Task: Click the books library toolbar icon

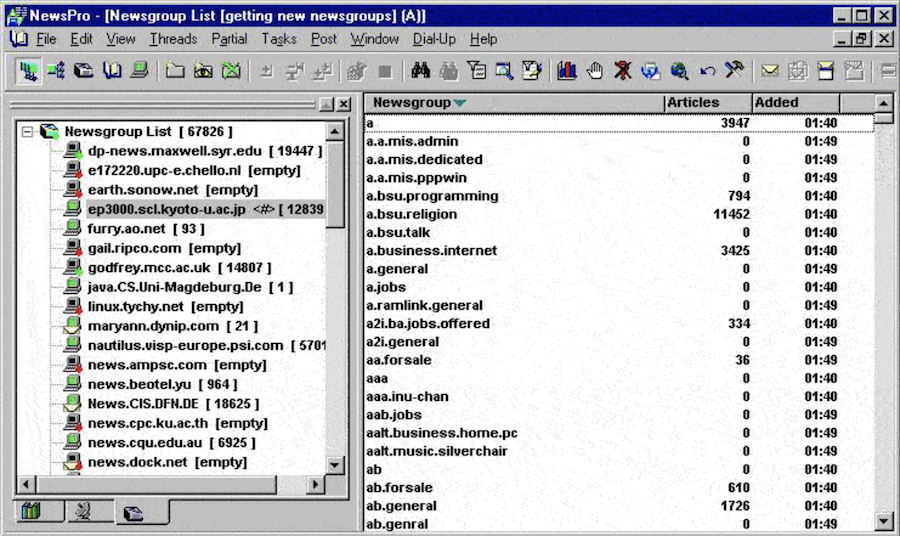Action: tap(567, 71)
